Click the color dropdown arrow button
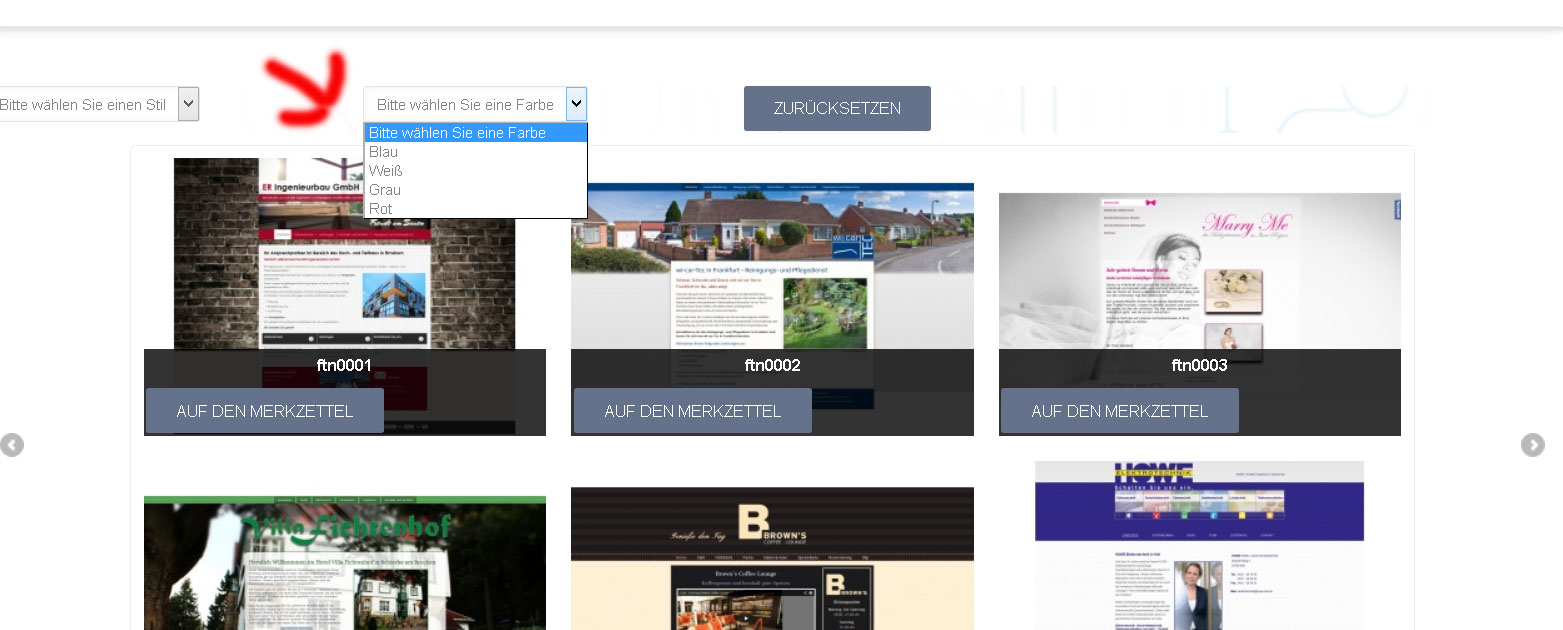 click(576, 104)
